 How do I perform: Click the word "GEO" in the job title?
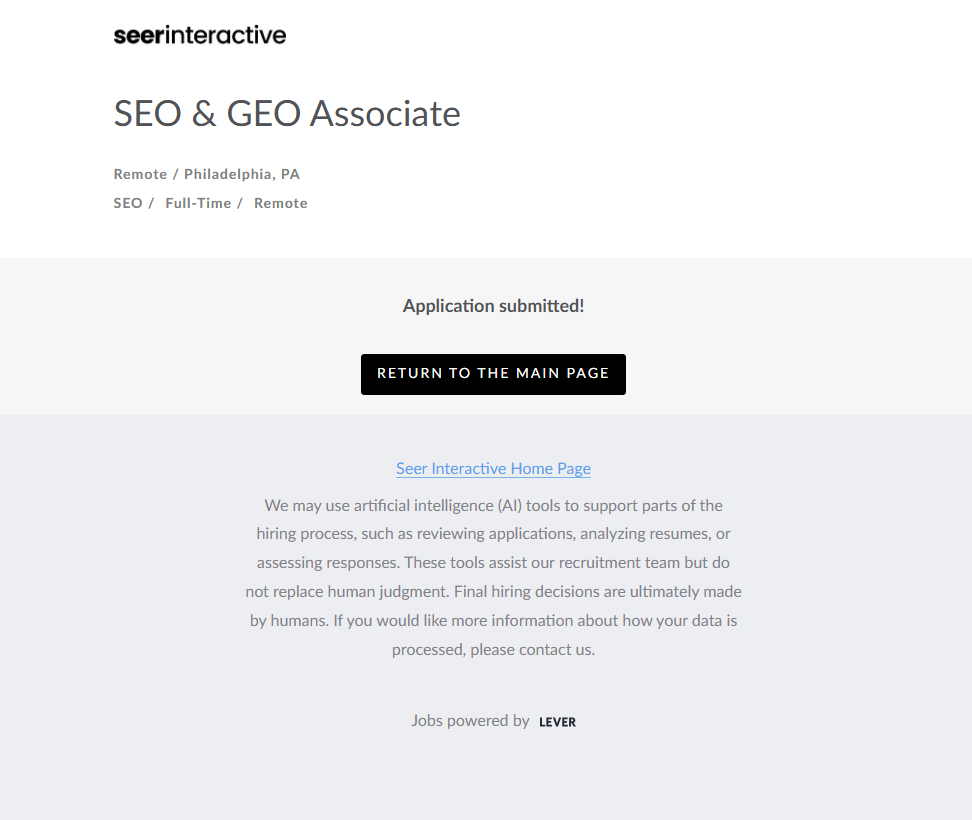[263, 114]
